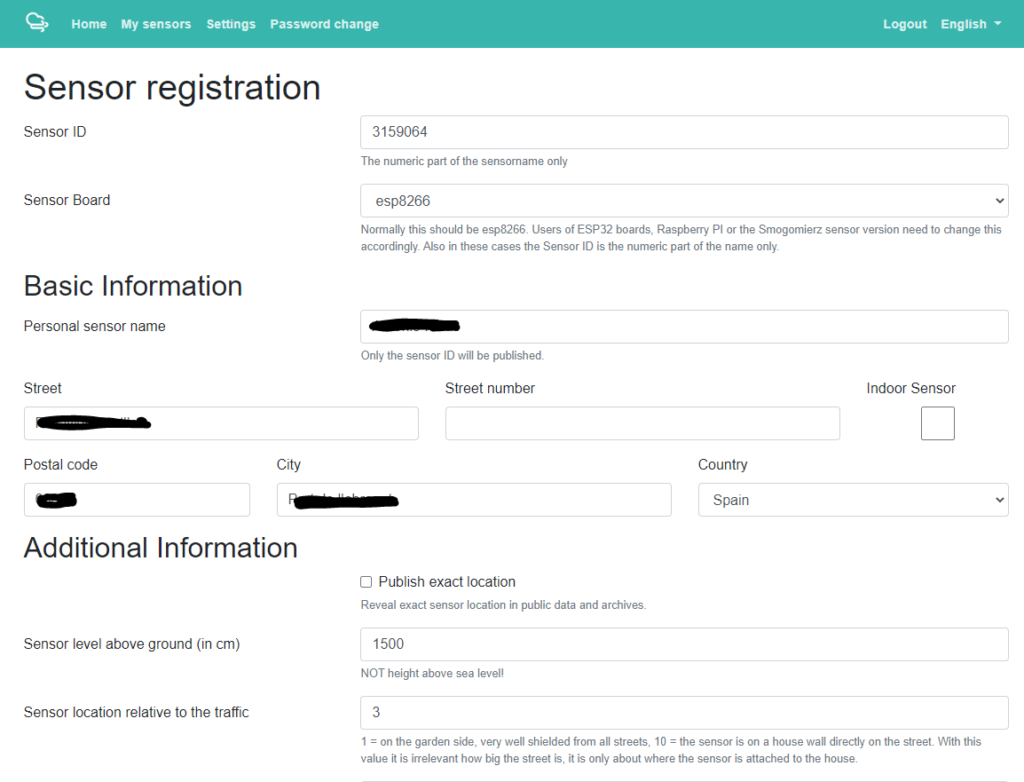Focus the Sensor ID input field
The width and height of the screenshot is (1024, 782).
(684, 132)
